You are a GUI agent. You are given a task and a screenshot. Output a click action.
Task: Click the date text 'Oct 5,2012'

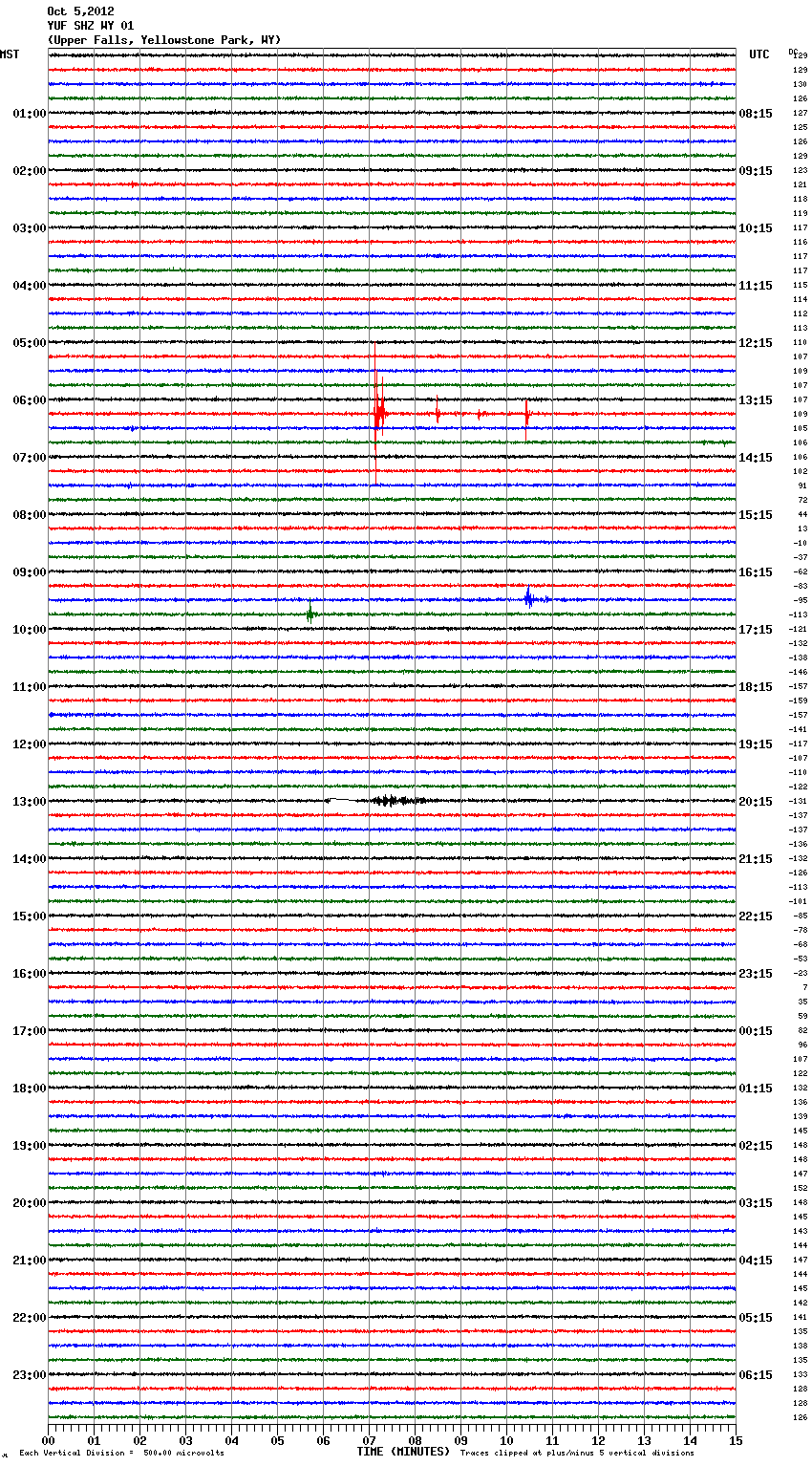click(x=80, y=11)
